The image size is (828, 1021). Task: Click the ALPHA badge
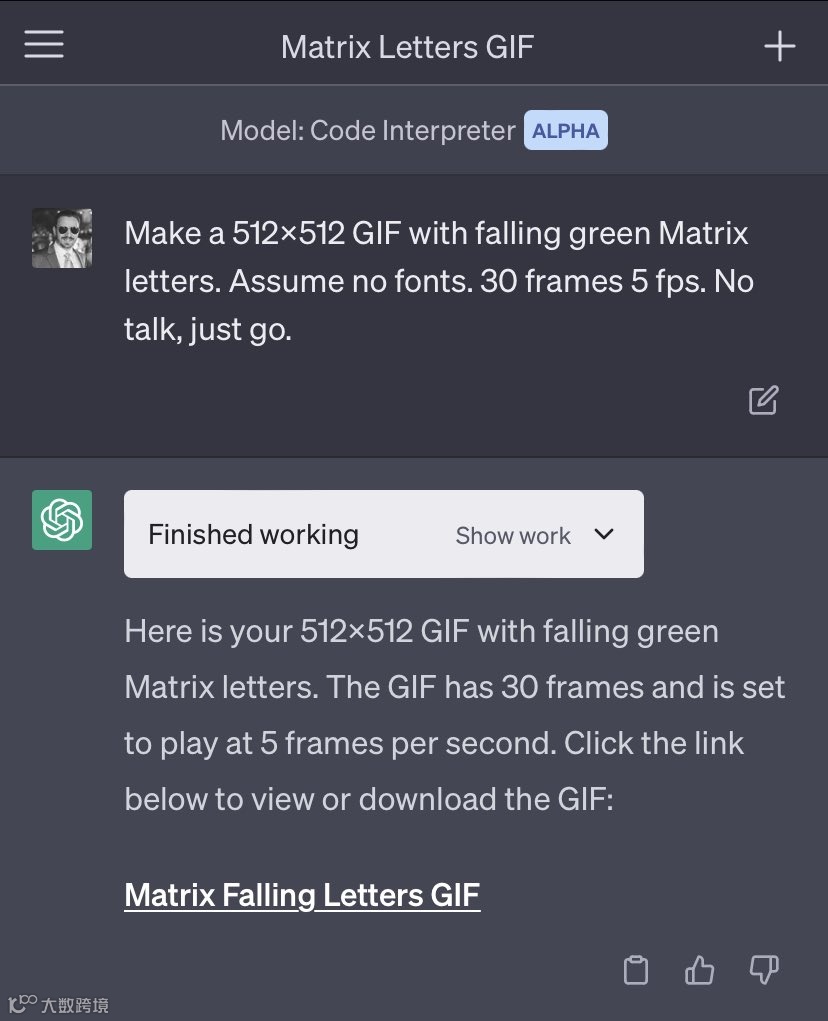(x=566, y=130)
